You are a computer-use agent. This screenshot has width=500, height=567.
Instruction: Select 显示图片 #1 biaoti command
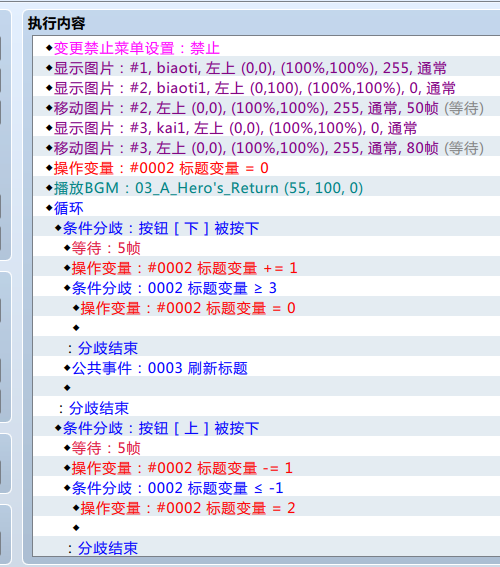(266, 68)
